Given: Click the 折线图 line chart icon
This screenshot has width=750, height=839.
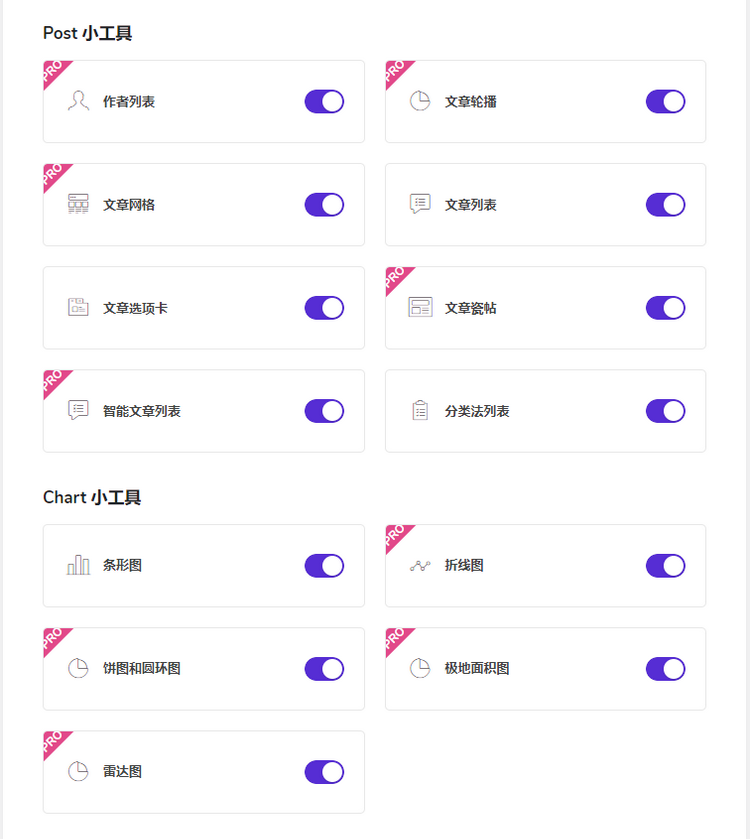Looking at the screenshot, I should coord(420,566).
